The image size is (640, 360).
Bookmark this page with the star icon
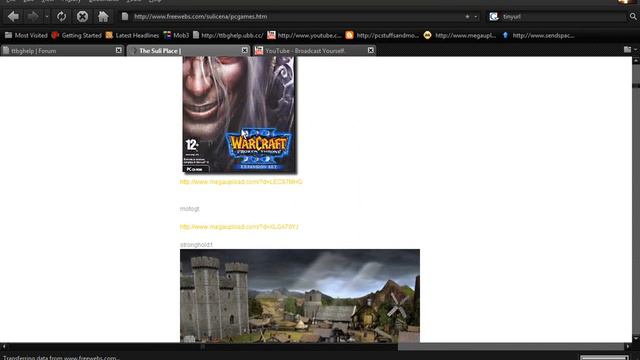tap(467, 17)
